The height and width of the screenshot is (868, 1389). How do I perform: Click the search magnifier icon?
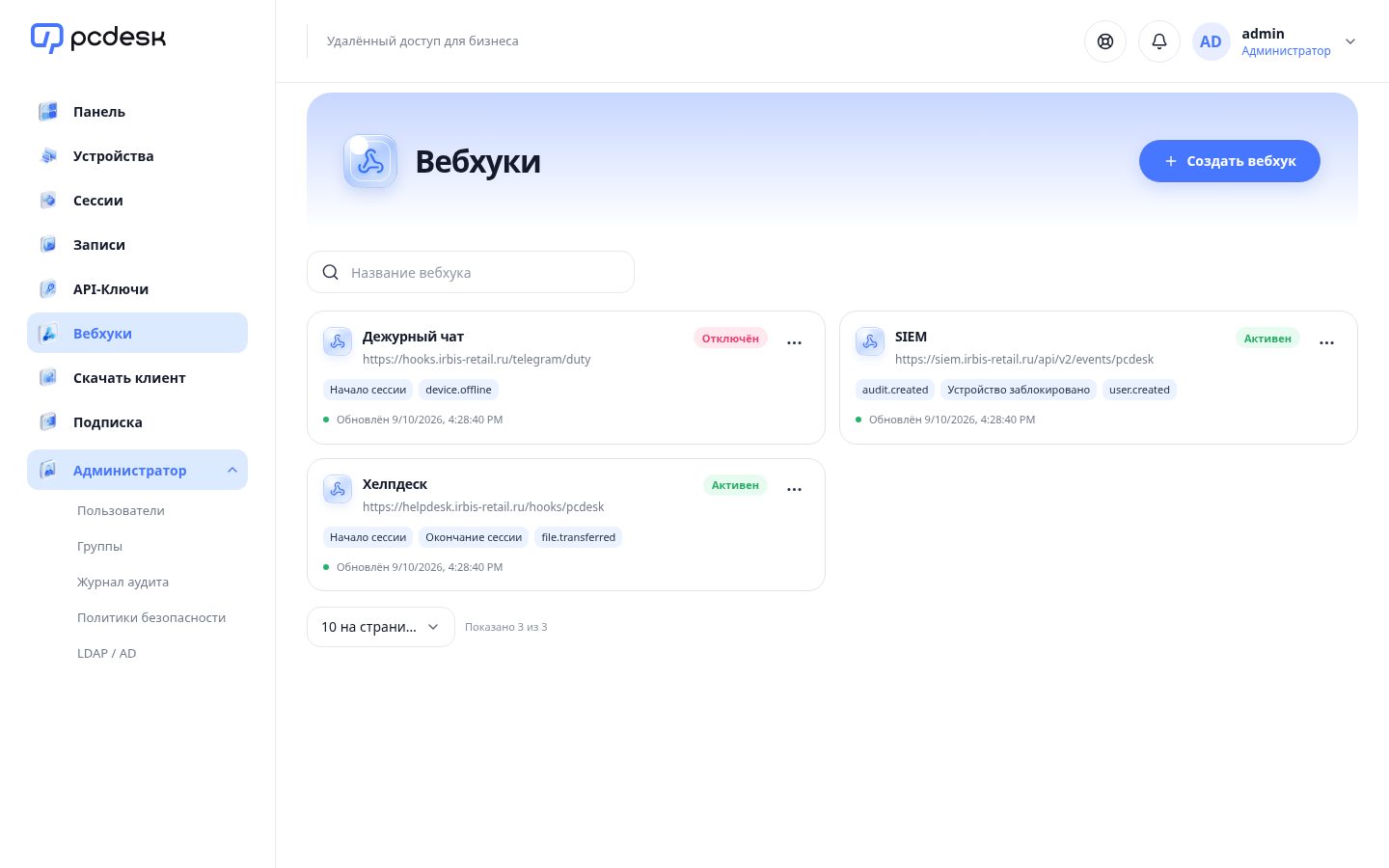(x=330, y=272)
